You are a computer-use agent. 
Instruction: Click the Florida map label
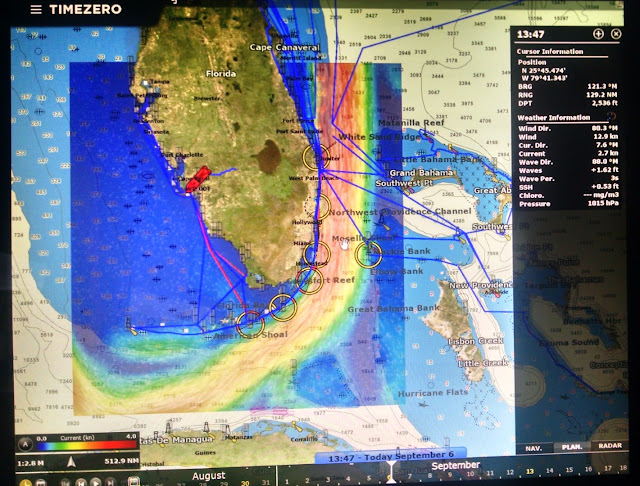(x=220, y=73)
